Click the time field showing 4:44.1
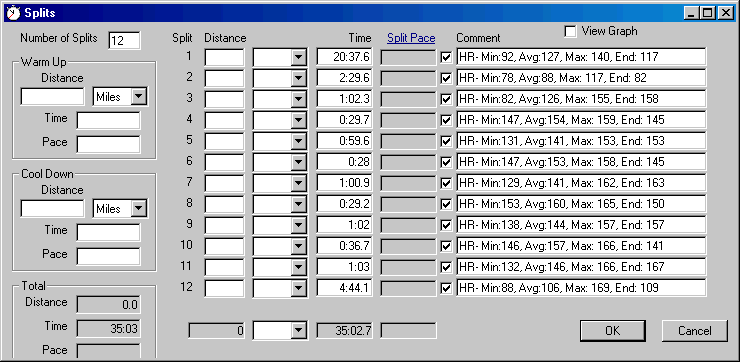Image resolution: width=740 pixels, height=362 pixels. coord(345,288)
